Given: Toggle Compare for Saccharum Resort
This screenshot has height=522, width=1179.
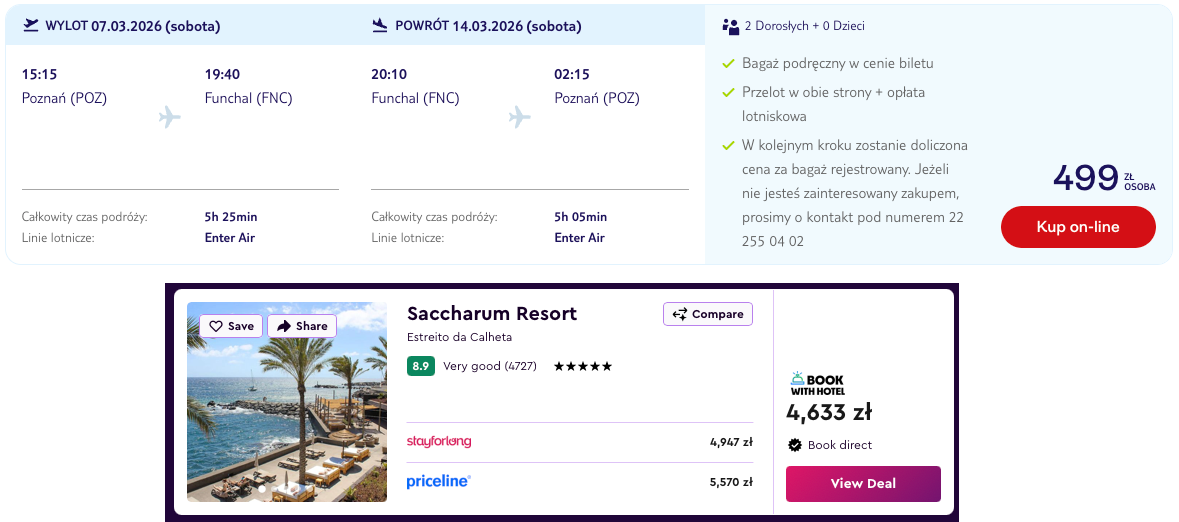Looking at the screenshot, I should (x=708, y=314).
